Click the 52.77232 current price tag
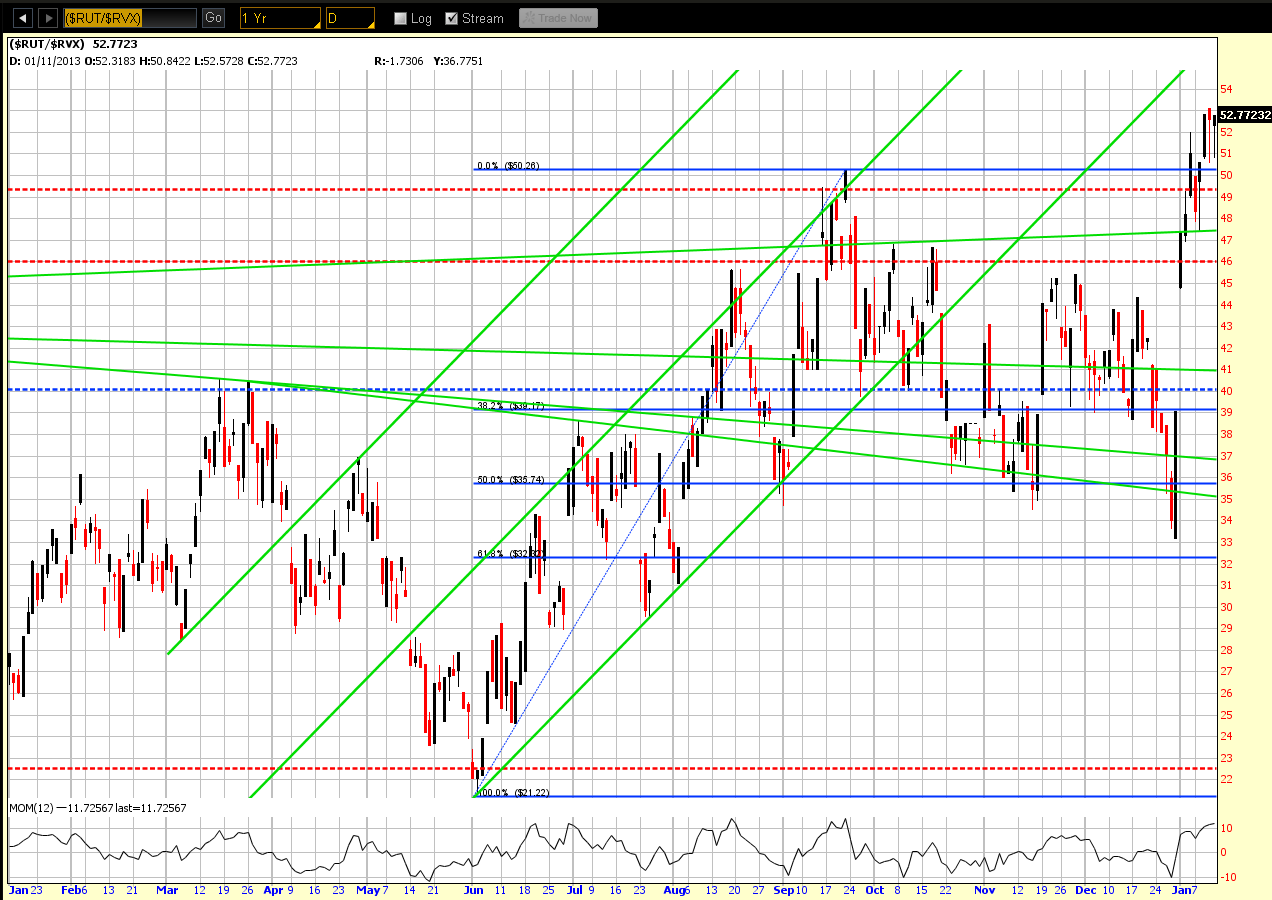This screenshot has height=900, width=1272. pyautogui.click(x=1244, y=116)
